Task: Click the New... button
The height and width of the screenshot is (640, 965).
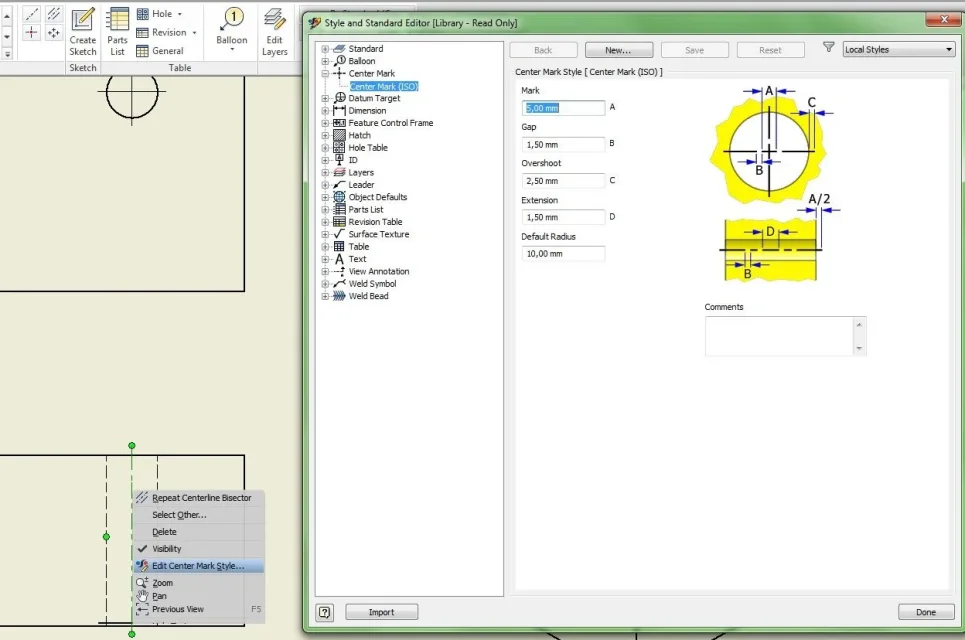Action: click(619, 50)
